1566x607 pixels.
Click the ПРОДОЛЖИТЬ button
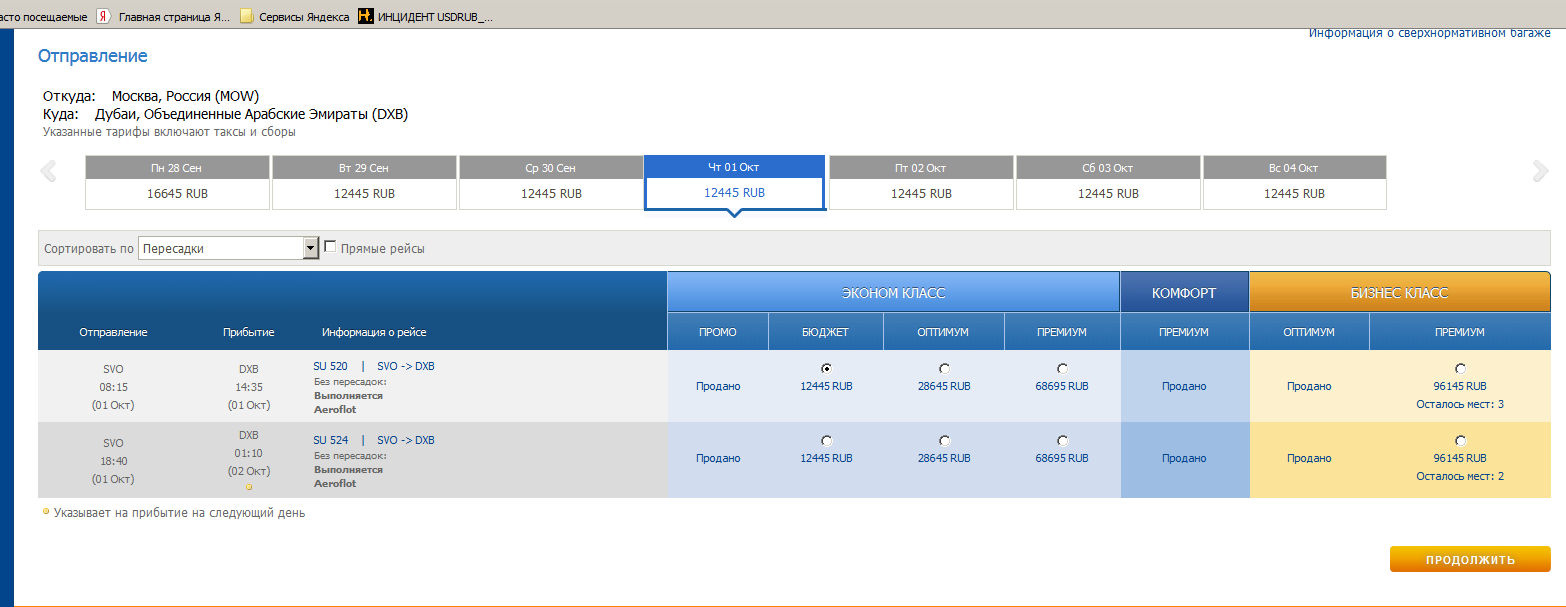pyautogui.click(x=1470, y=559)
